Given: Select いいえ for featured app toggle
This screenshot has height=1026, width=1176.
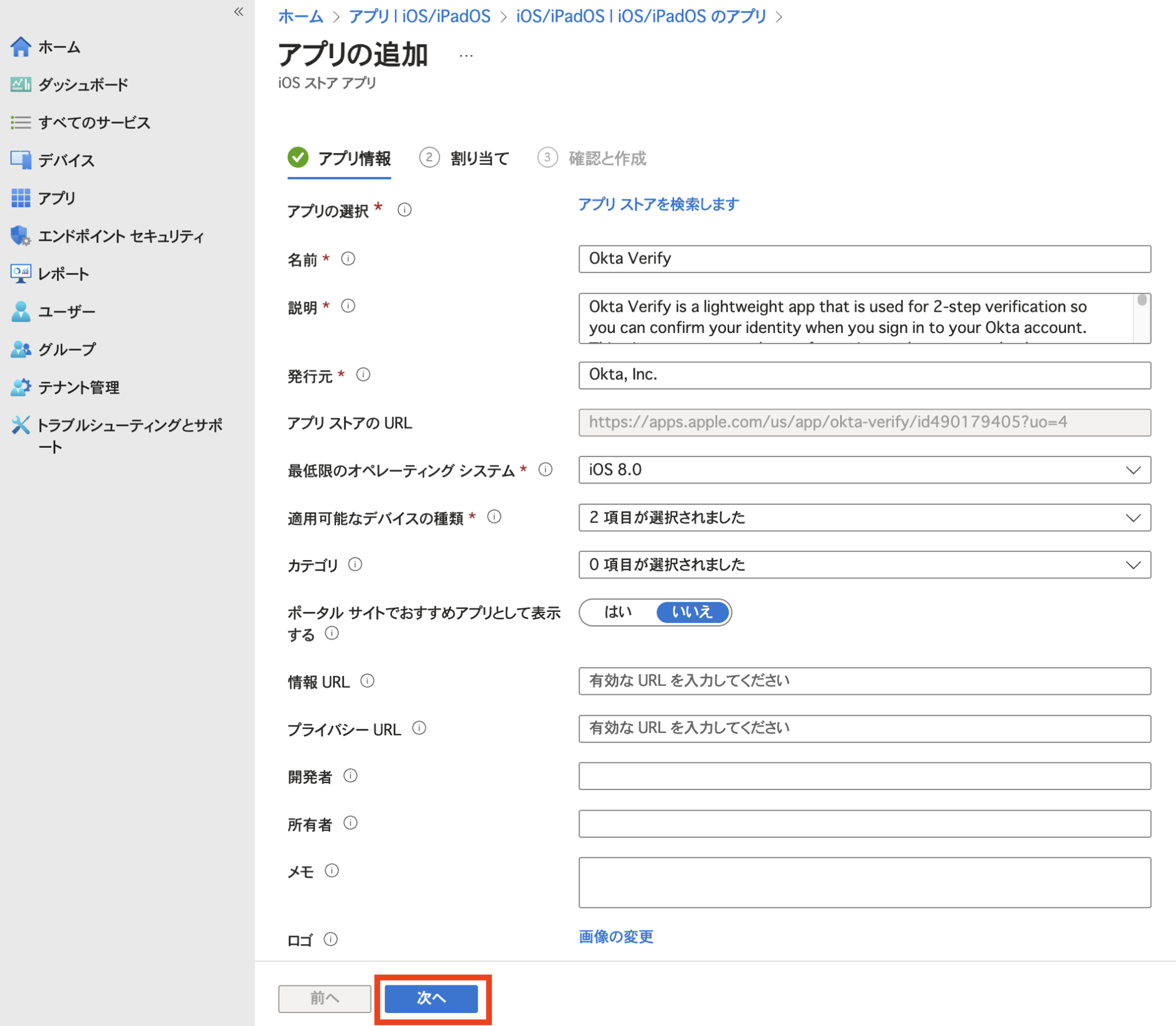Looking at the screenshot, I should [692, 612].
